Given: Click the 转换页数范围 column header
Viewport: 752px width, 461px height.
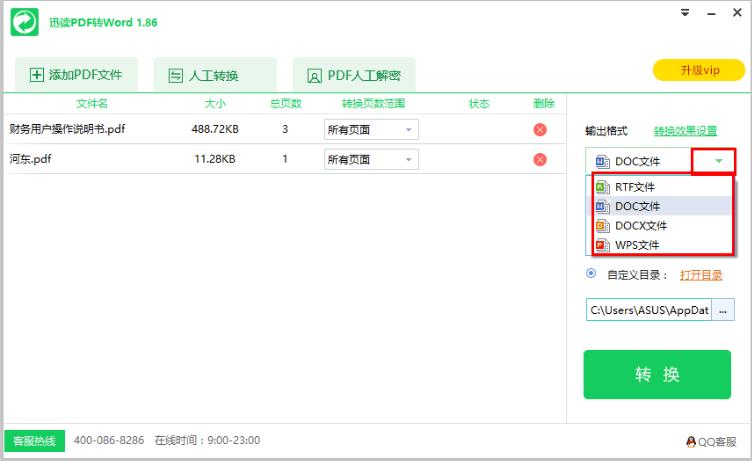Looking at the screenshot, I should 374,104.
